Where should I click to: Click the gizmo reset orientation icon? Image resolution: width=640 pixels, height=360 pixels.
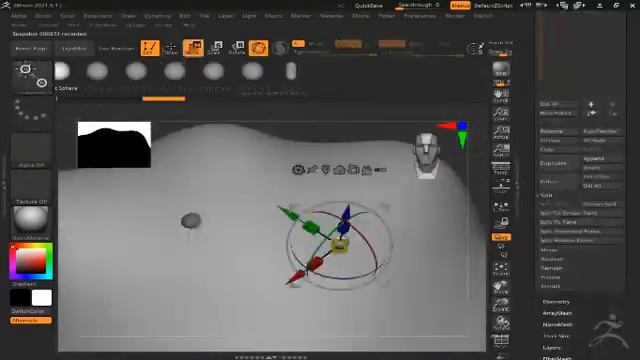(353, 169)
